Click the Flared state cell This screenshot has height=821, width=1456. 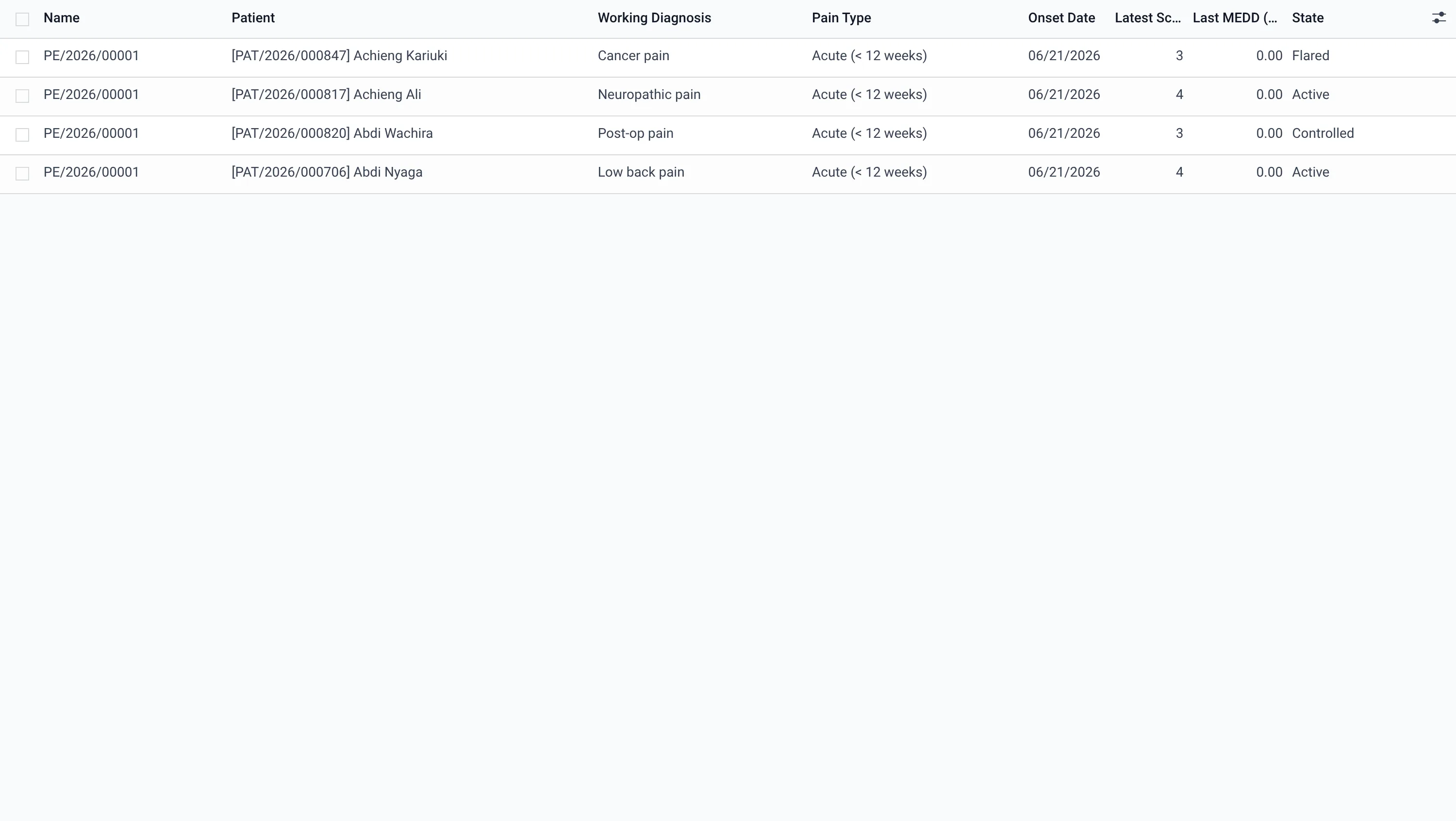pyautogui.click(x=1311, y=56)
